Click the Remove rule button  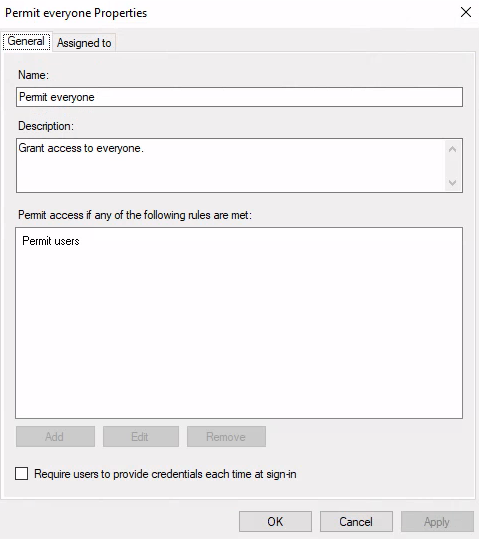tap(226, 437)
